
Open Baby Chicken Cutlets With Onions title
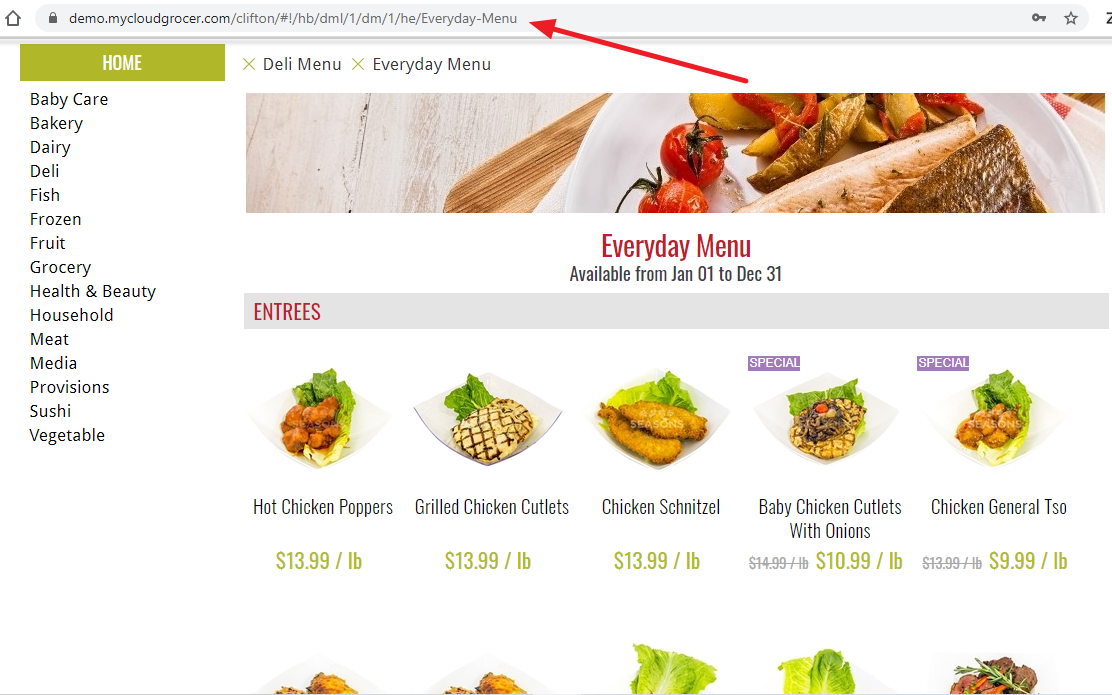coord(830,518)
